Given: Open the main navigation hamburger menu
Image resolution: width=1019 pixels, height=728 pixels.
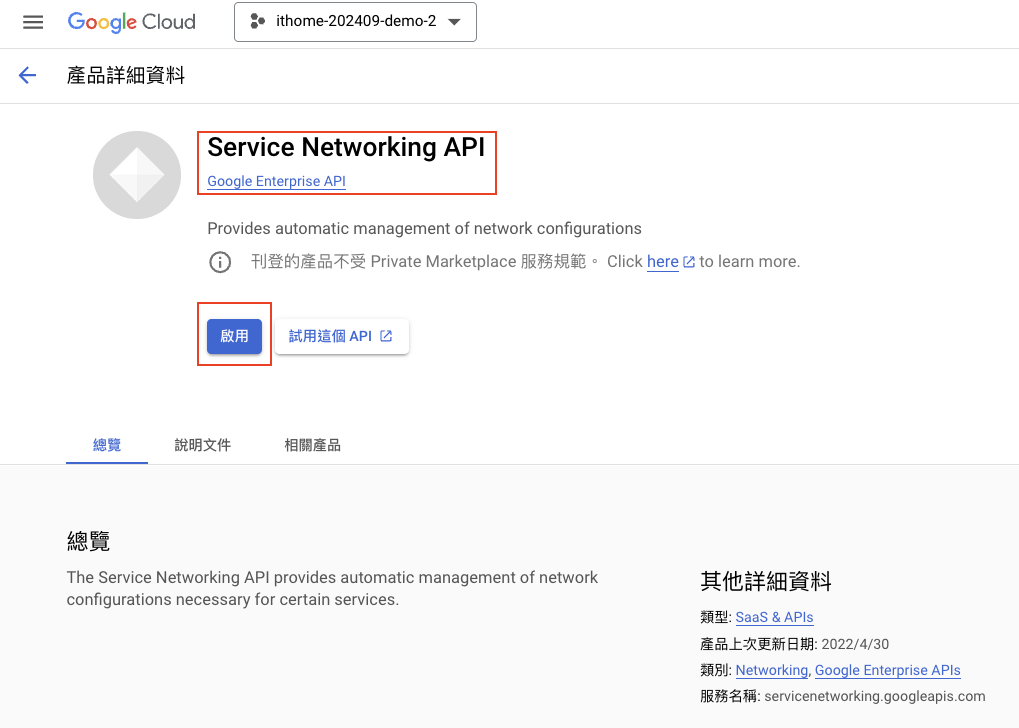Looking at the screenshot, I should (x=33, y=22).
